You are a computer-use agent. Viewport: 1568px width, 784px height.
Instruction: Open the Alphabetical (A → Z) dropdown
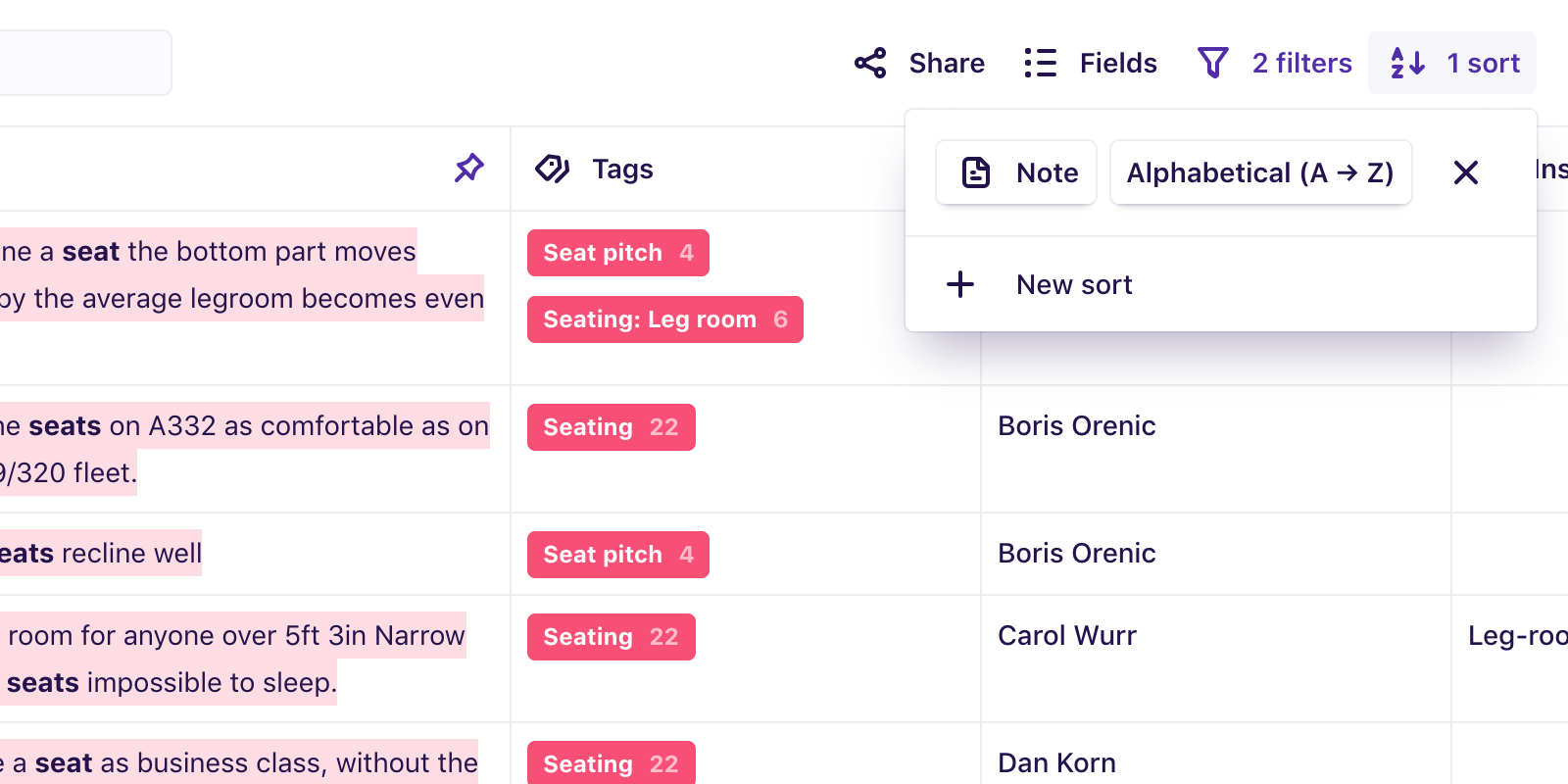click(x=1260, y=172)
